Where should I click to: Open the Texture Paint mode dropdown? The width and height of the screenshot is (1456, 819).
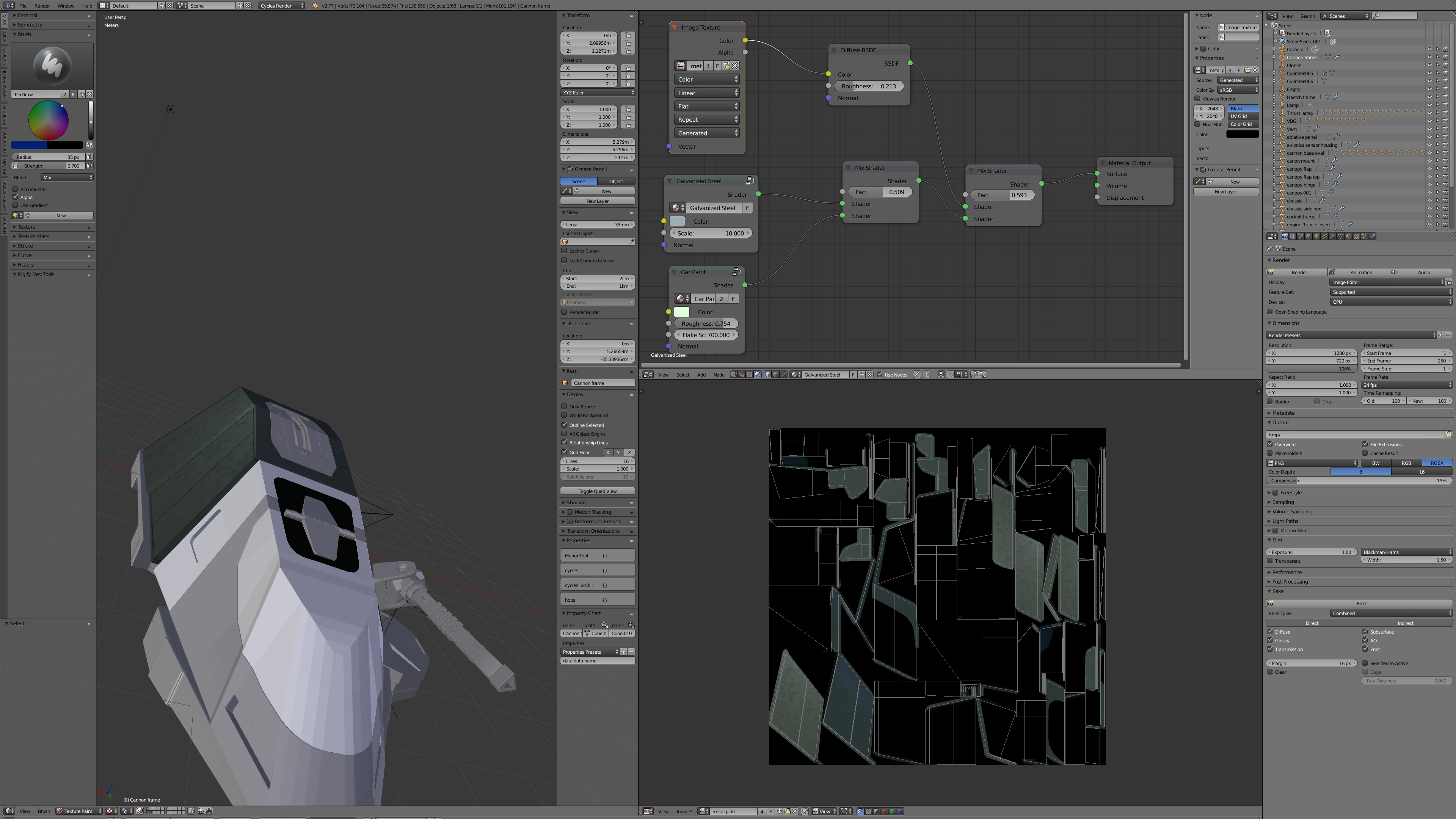tap(78, 811)
